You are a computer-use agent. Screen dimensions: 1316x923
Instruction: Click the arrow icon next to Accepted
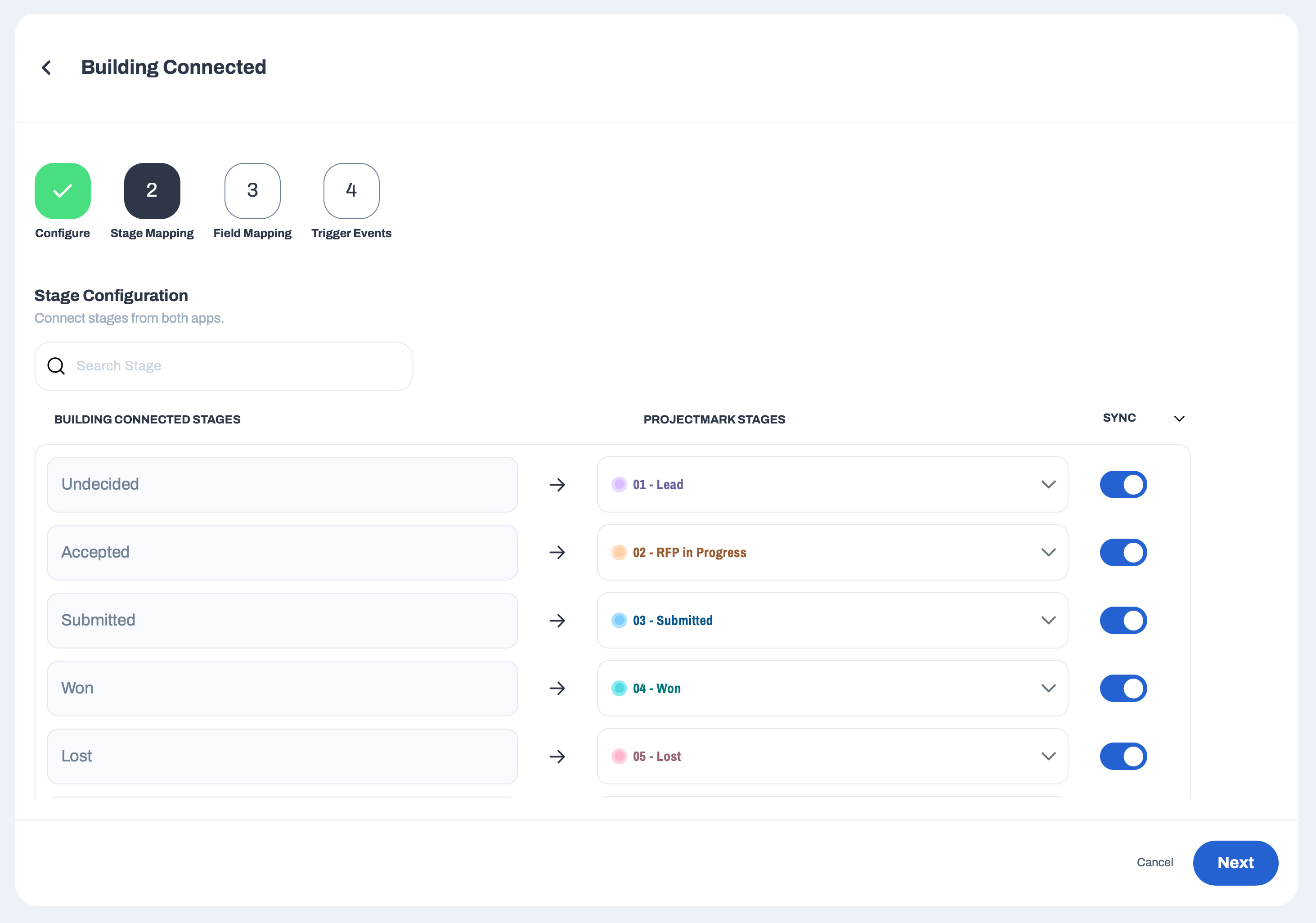point(557,553)
